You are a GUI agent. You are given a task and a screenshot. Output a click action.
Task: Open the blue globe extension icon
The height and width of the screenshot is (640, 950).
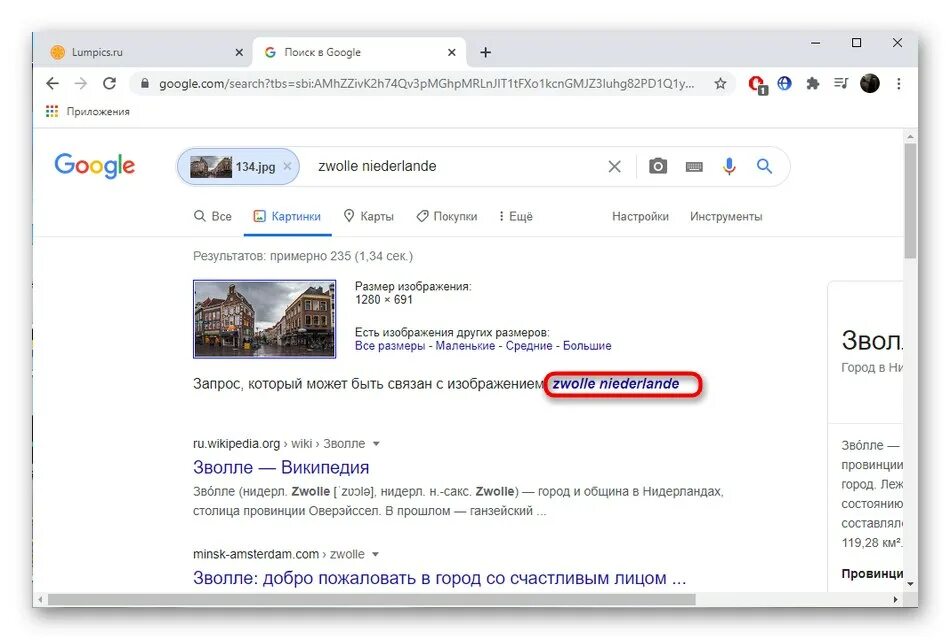pyautogui.click(x=785, y=83)
